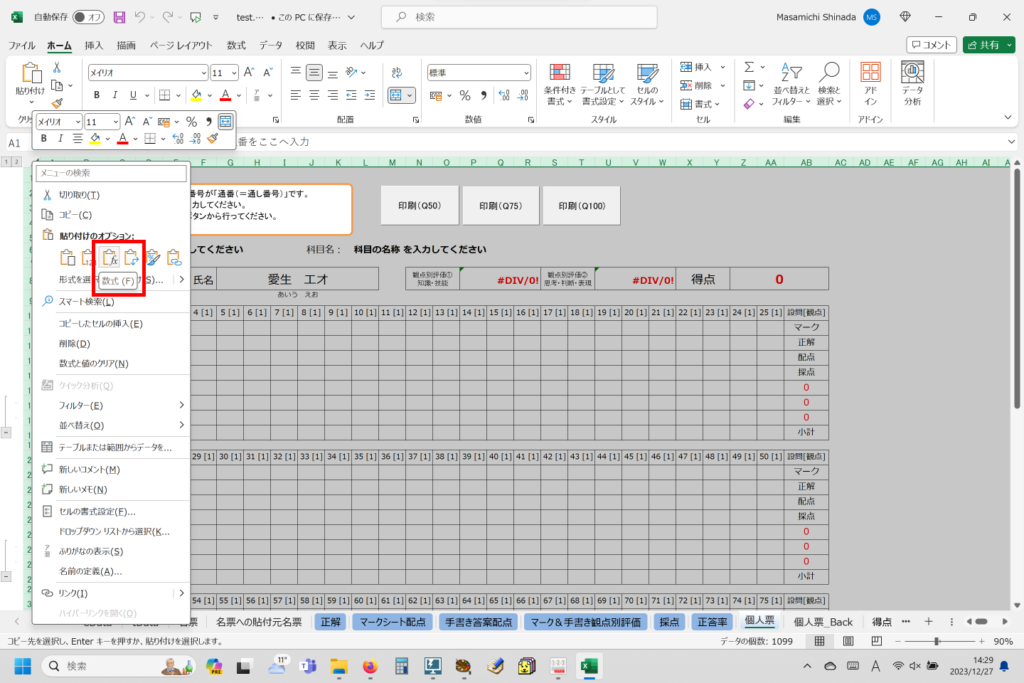The width and height of the screenshot is (1024, 683).
Task: Collapse the ribbon with its bottom-right chevron
Action: point(1008,118)
